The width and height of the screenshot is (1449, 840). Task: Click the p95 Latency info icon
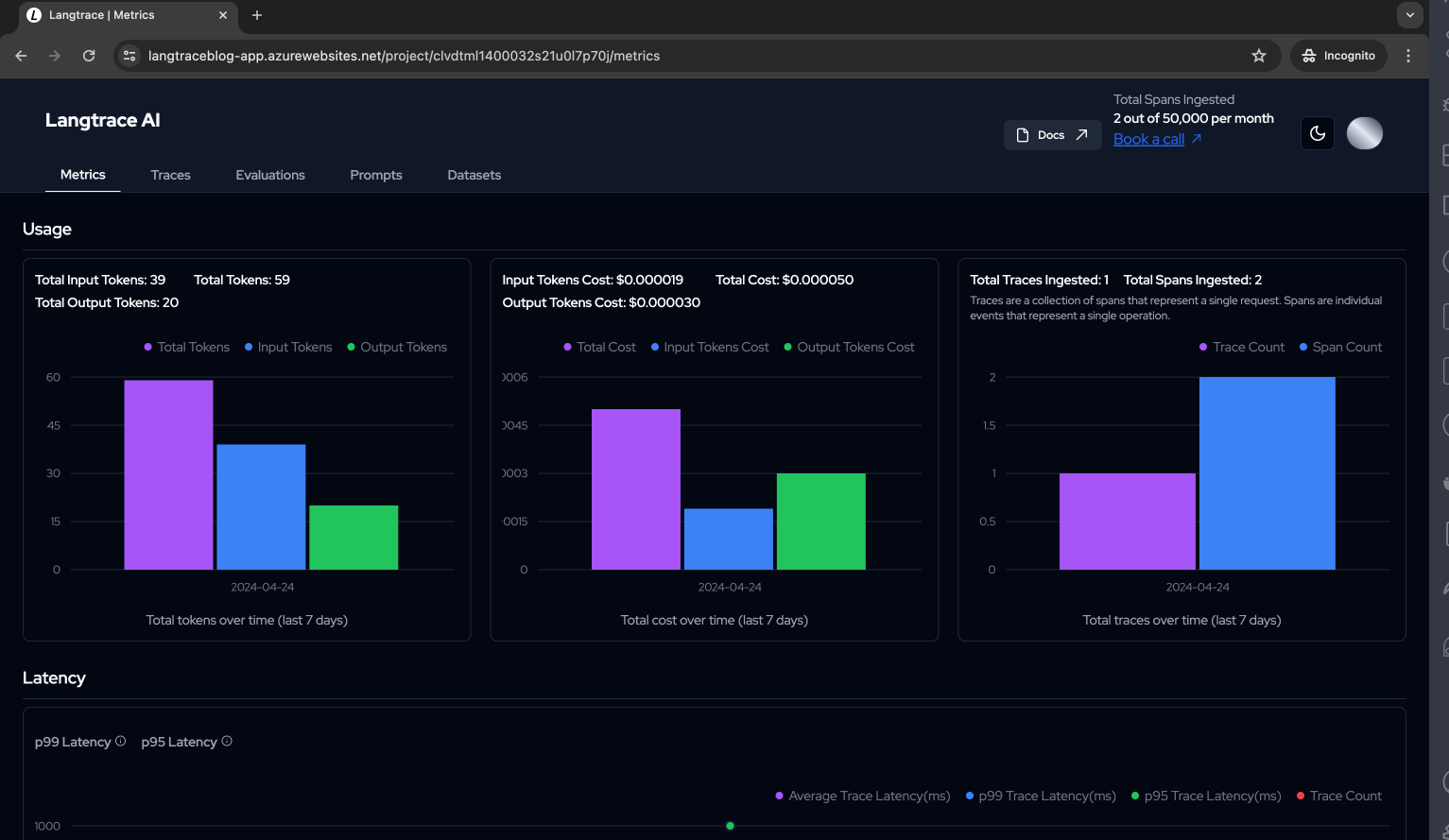pyautogui.click(x=227, y=741)
